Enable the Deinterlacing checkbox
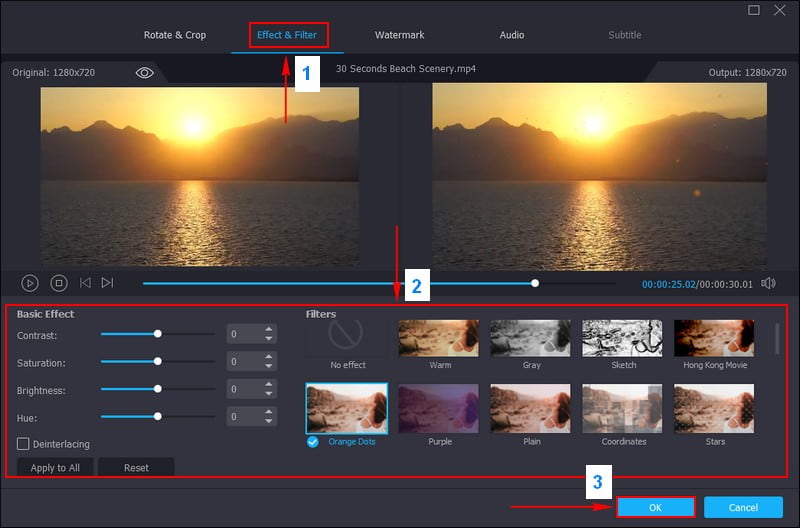The image size is (800, 528). click(x=23, y=443)
